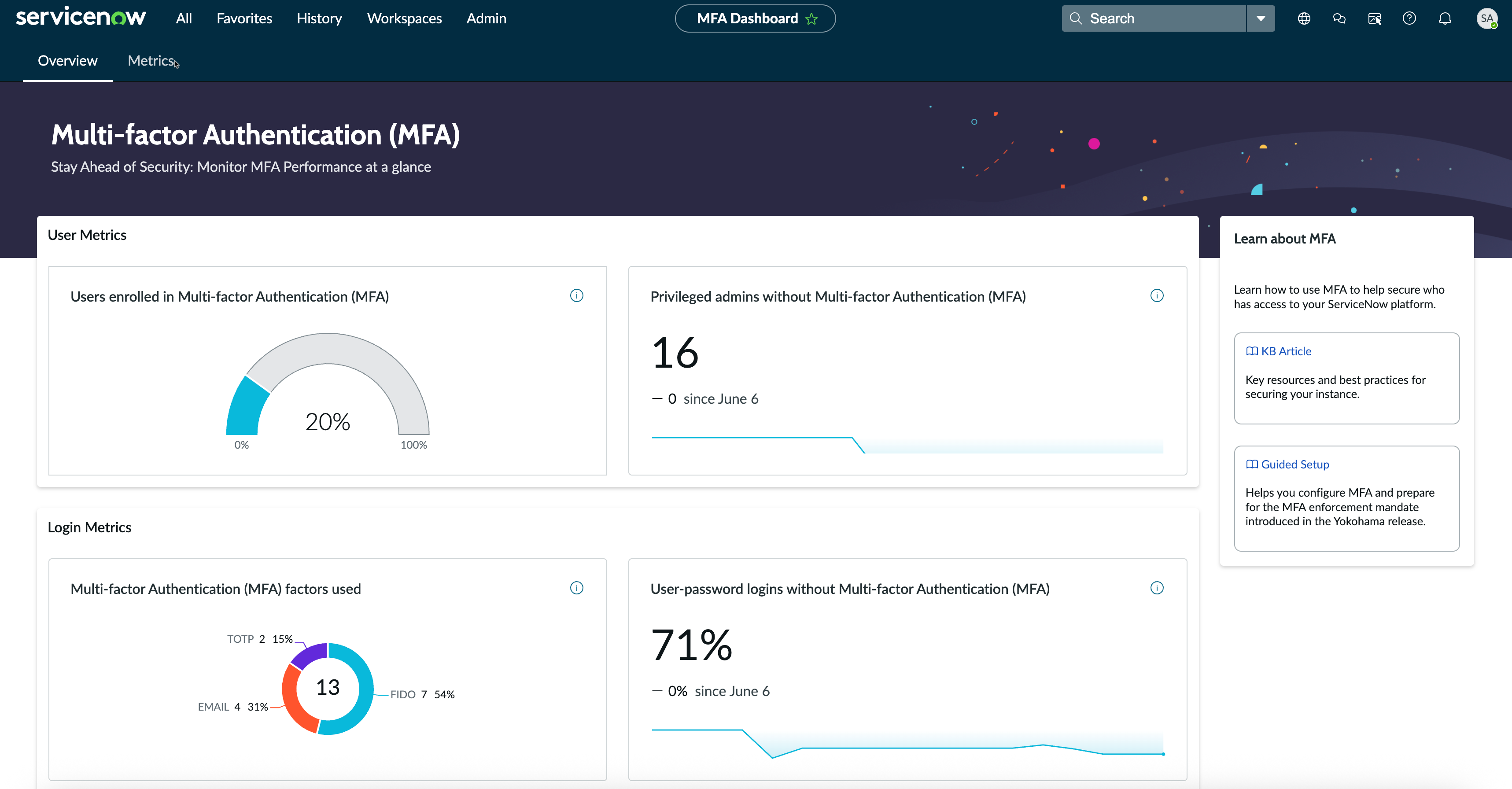This screenshot has height=789, width=1512.
Task: Open the History menu
Action: tap(319, 18)
